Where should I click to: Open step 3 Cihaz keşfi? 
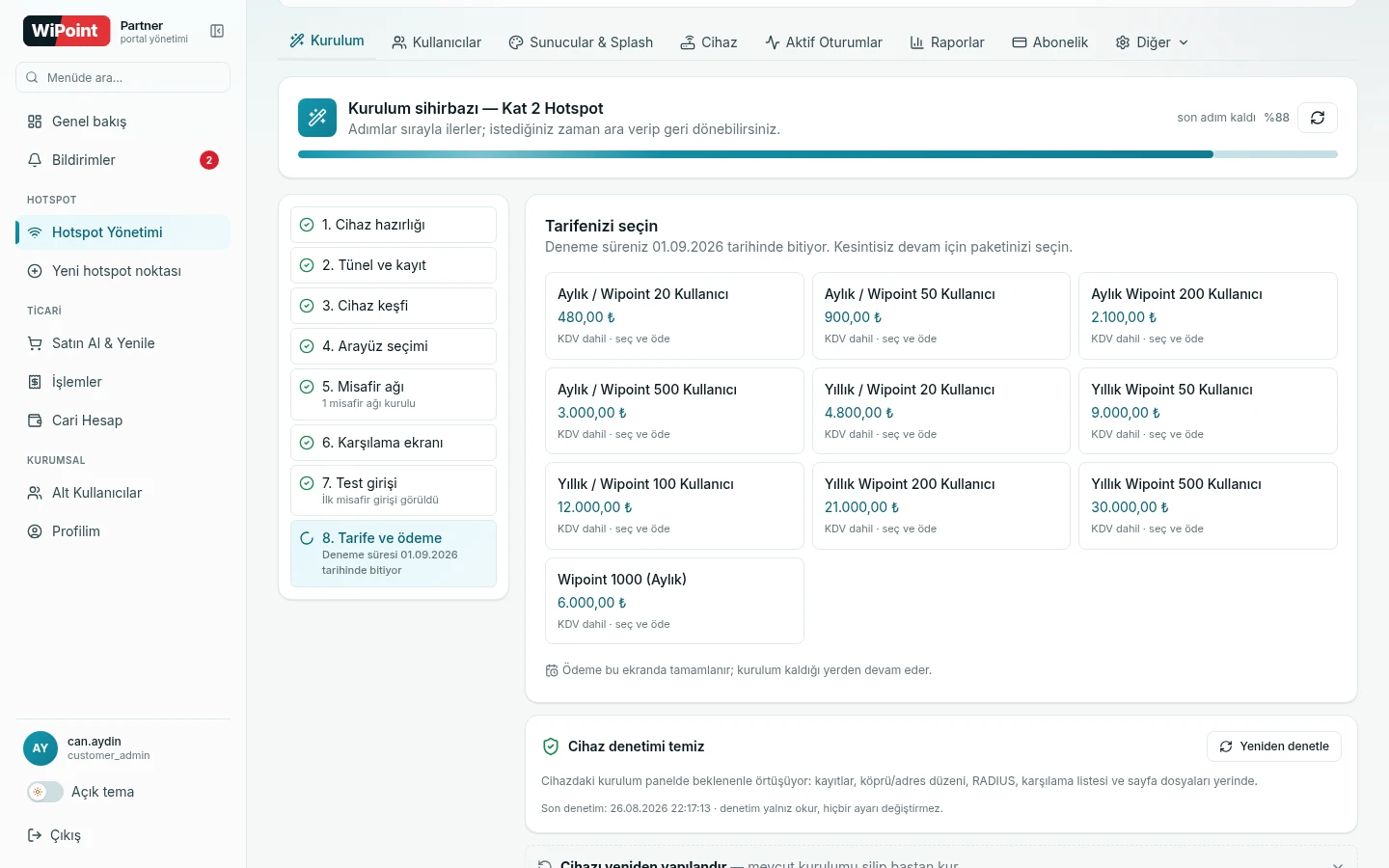pos(394,306)
